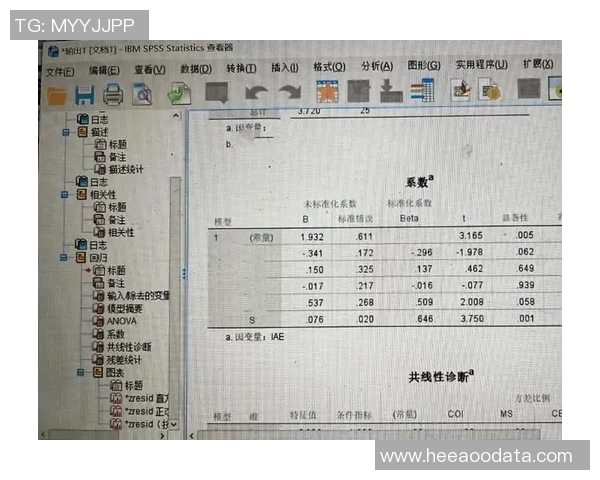Screen dimensions: 600x480
Task: Open the 文件(F) menu
Action: (x=60, y=72)
